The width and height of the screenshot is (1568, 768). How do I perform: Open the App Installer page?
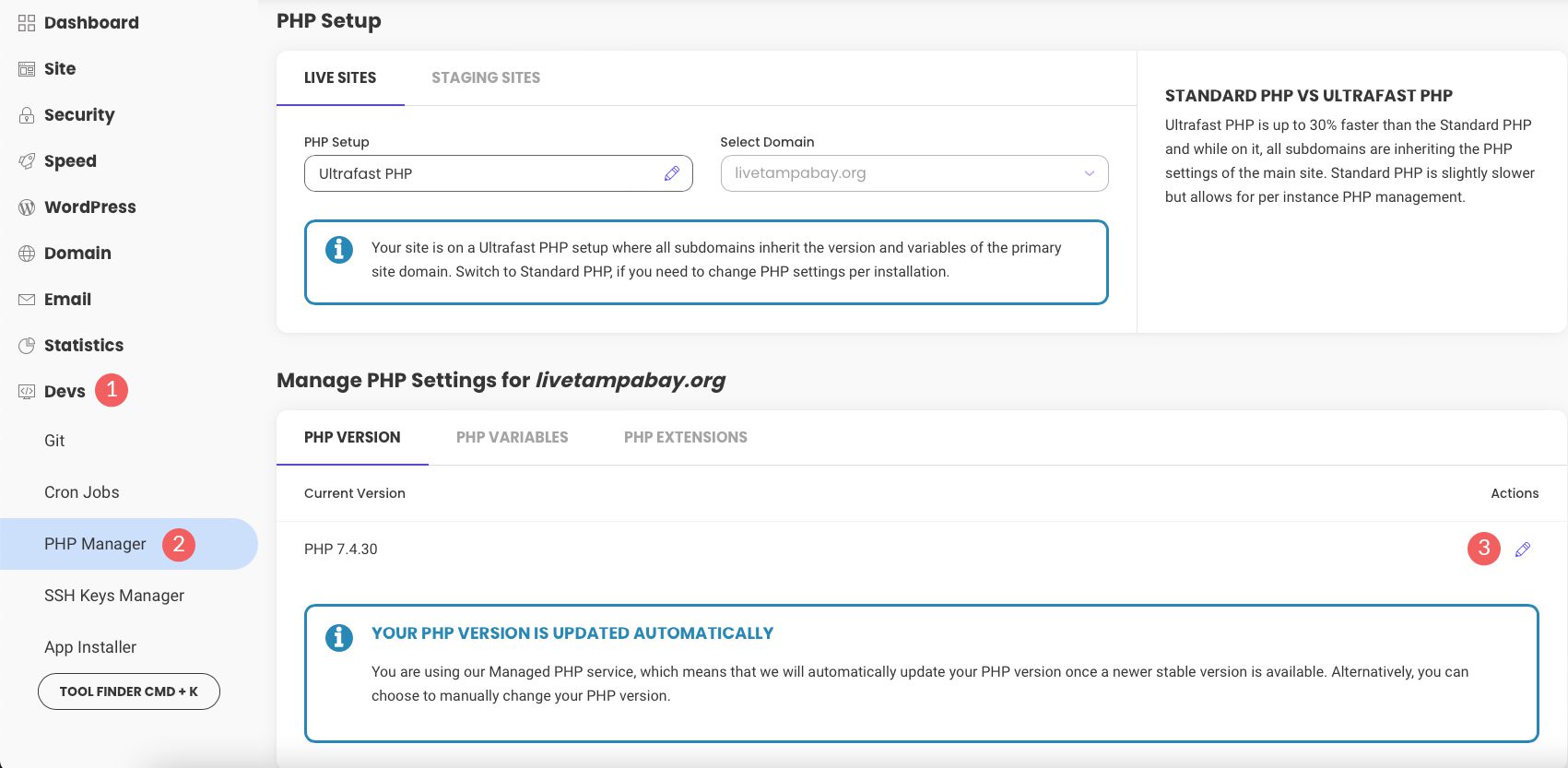pyautogui.click(x=90, y=647)
